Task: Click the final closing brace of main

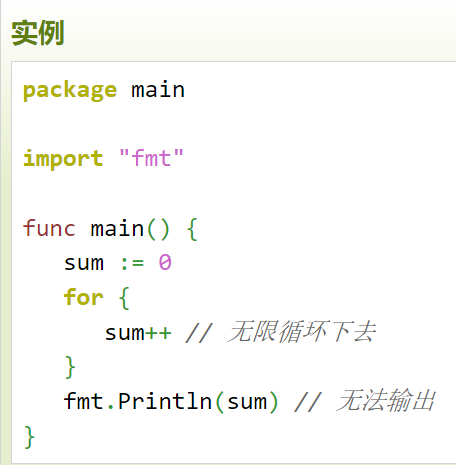Action: [29, 437]
